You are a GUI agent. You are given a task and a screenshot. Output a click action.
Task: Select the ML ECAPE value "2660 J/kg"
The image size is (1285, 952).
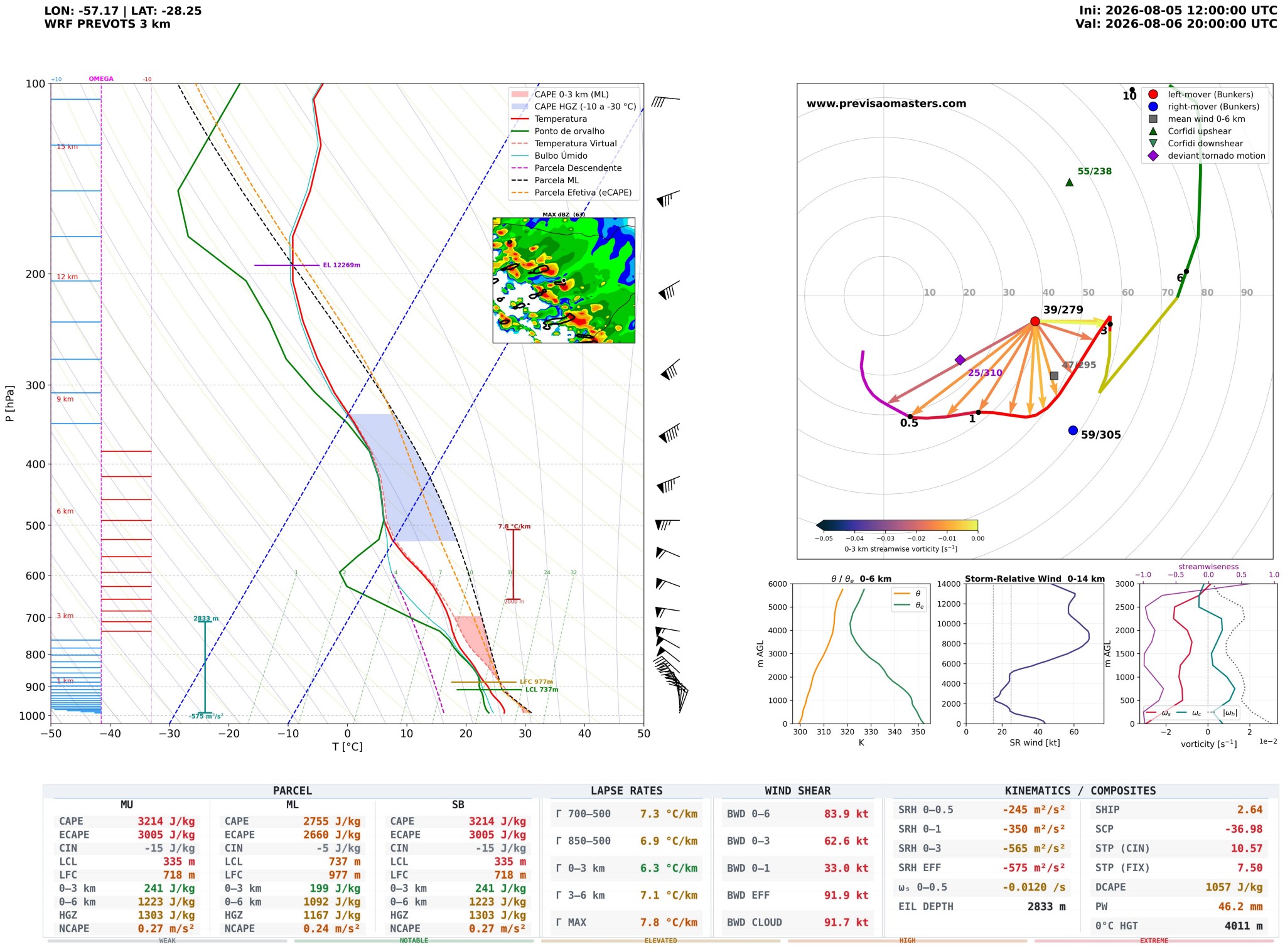click(332, 835)
